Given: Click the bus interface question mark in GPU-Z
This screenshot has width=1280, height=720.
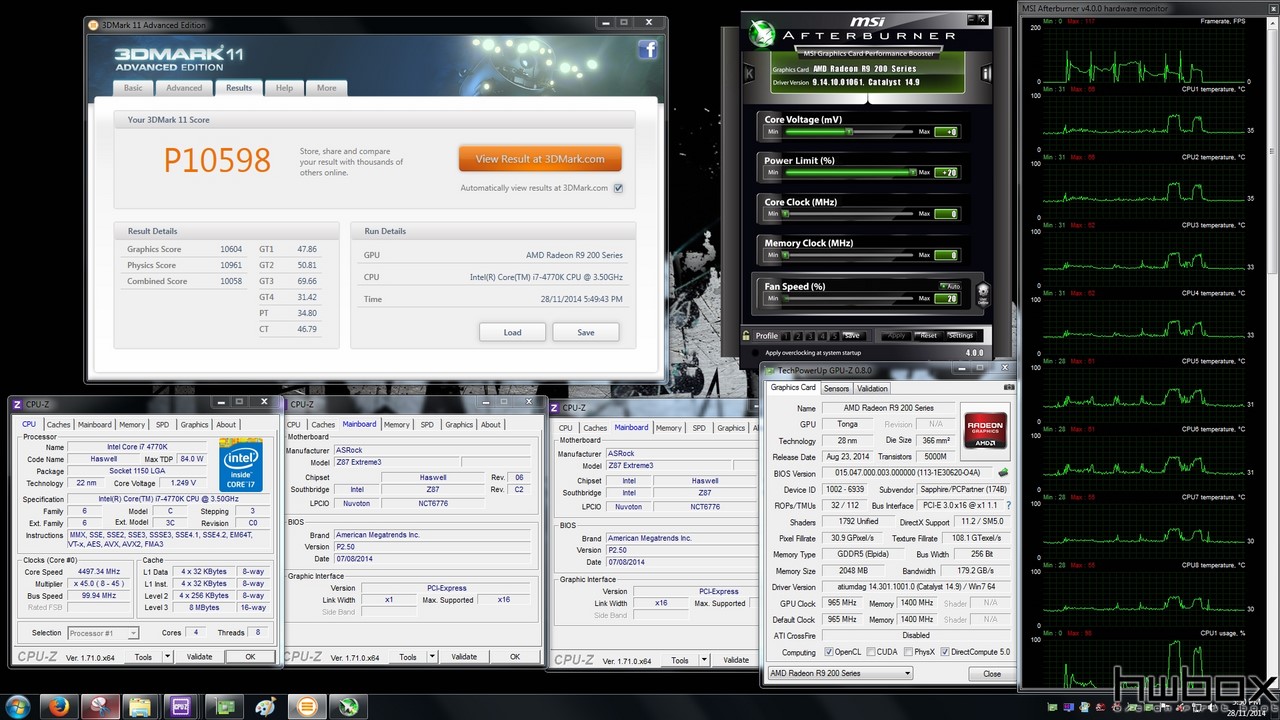Looking at the screenshot, I should click(1008, 505).
